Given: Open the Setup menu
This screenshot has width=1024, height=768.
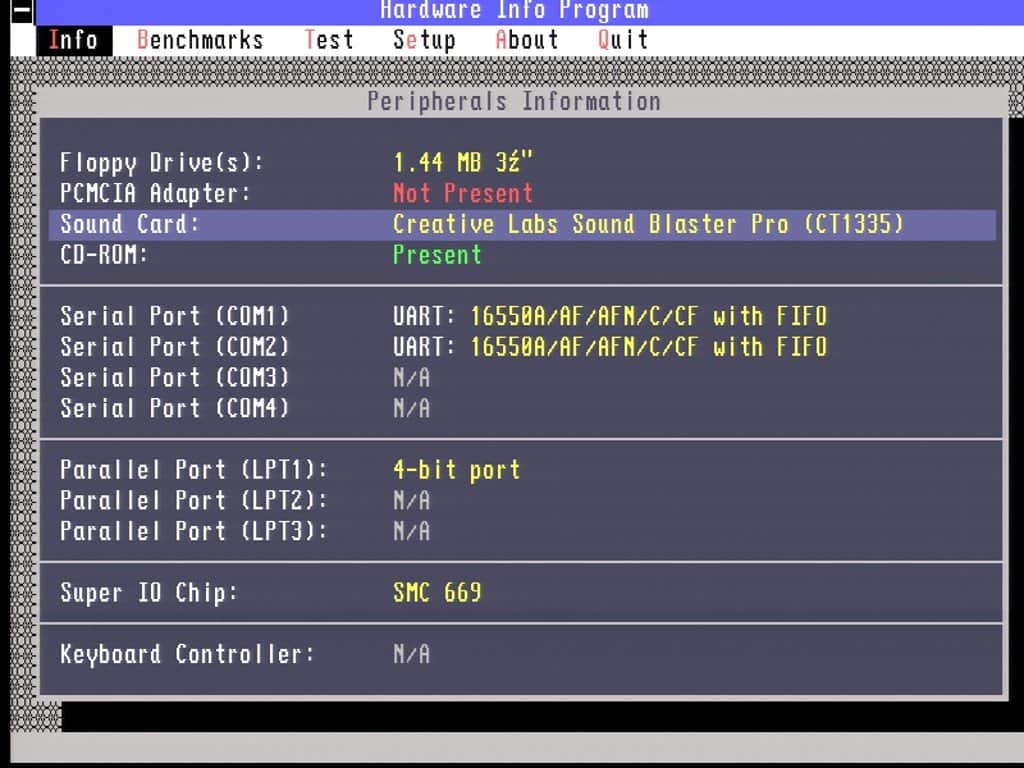Looking at the screenshot, I should (424, 40).
